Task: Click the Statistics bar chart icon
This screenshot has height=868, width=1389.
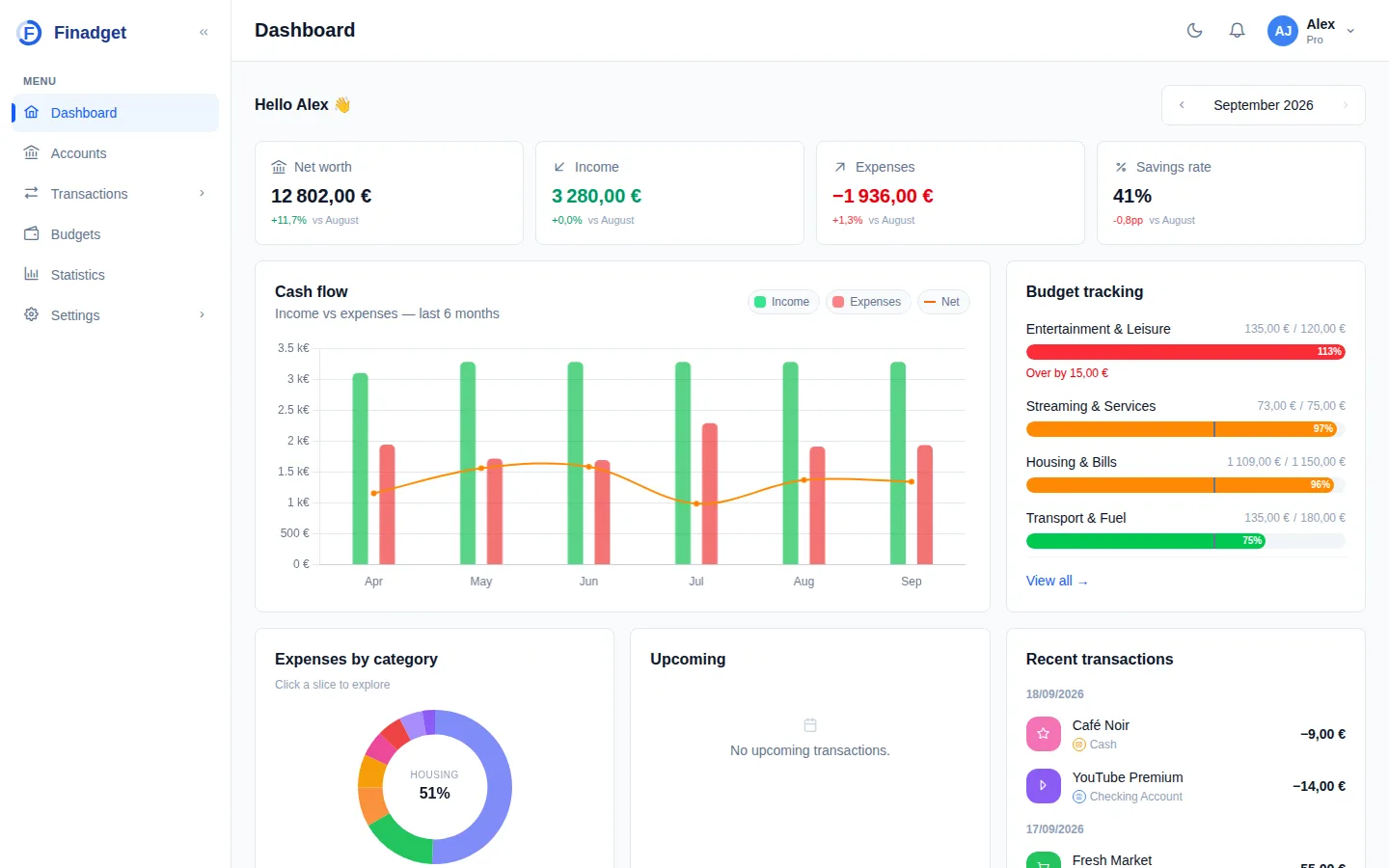Action: [32, 274]
